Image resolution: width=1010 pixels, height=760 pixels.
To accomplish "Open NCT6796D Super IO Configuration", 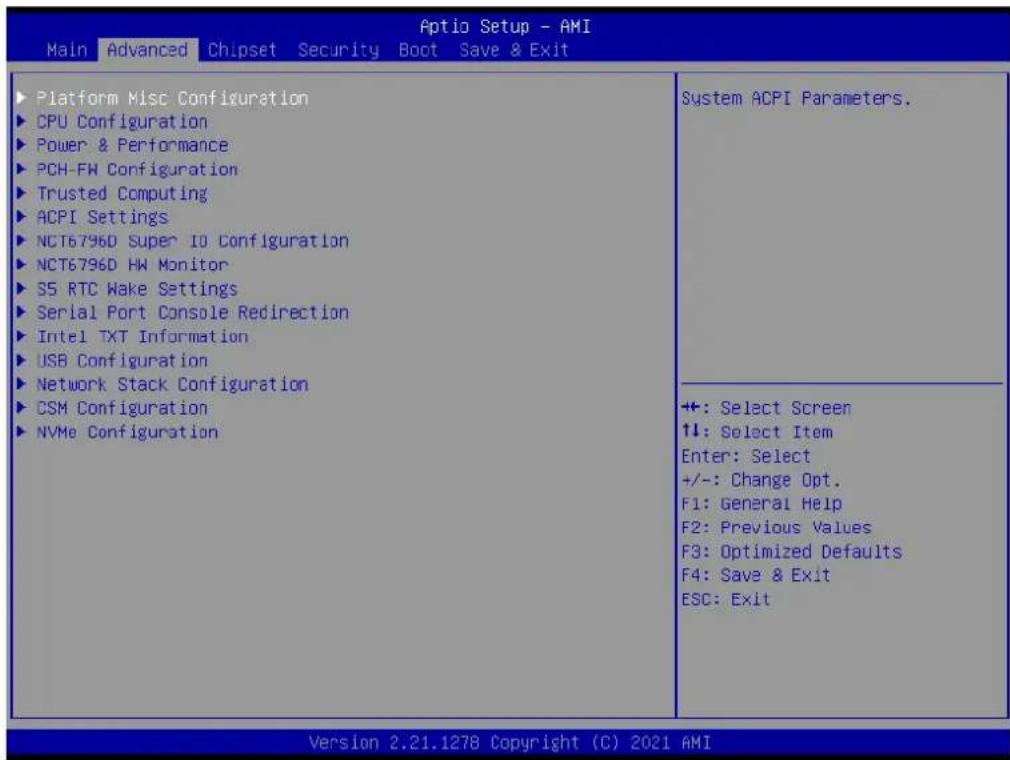I will [192, 241].
